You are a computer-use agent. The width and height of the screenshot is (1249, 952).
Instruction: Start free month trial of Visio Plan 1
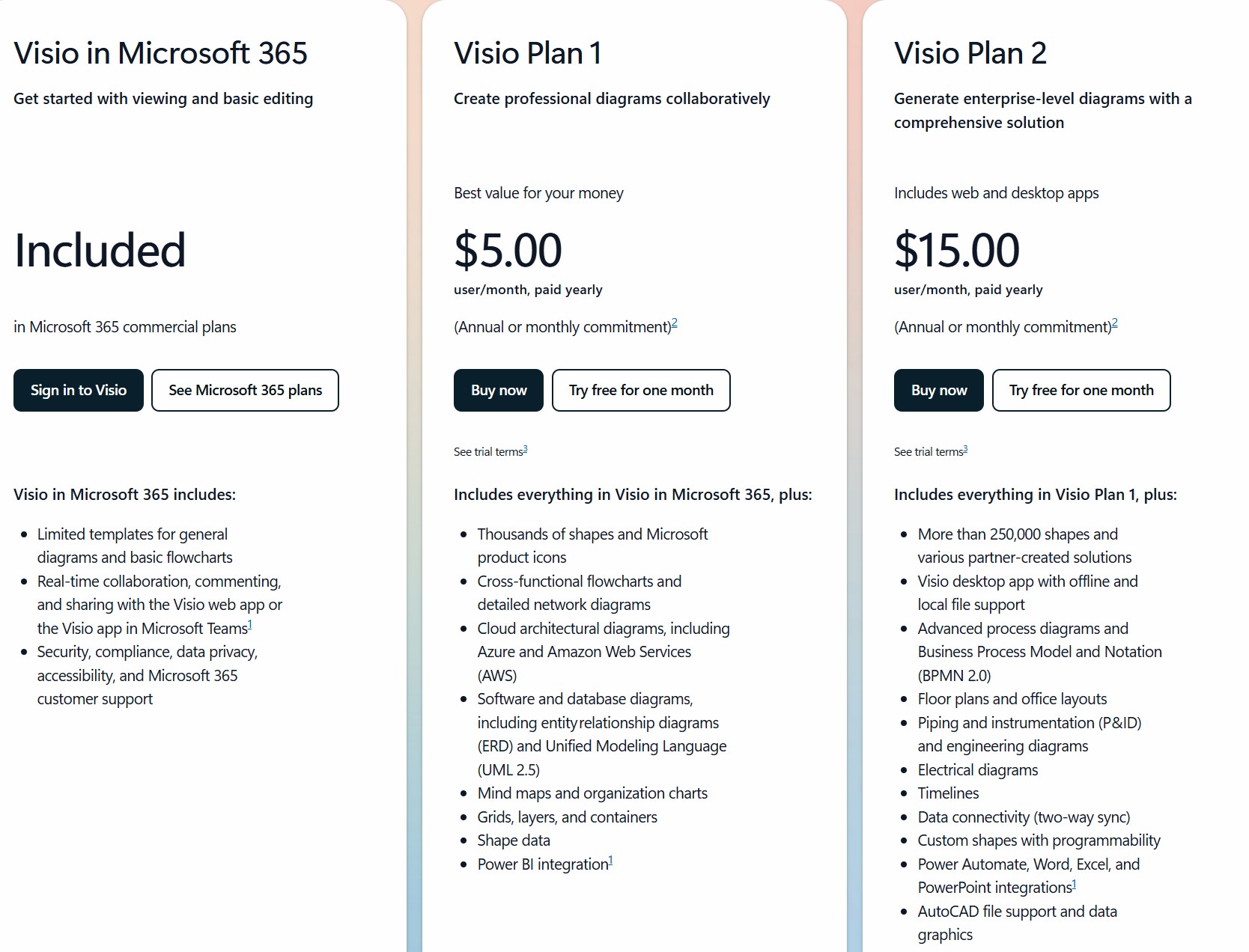pos(641,390)
